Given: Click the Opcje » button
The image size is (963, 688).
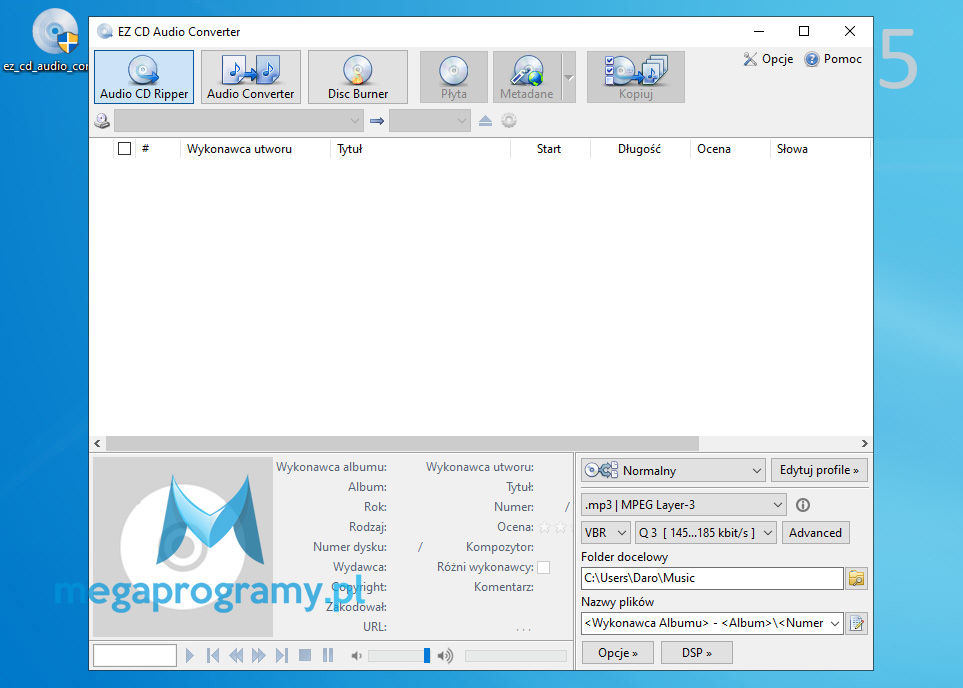Looking at the screenshot, I should tap(618, 653).
